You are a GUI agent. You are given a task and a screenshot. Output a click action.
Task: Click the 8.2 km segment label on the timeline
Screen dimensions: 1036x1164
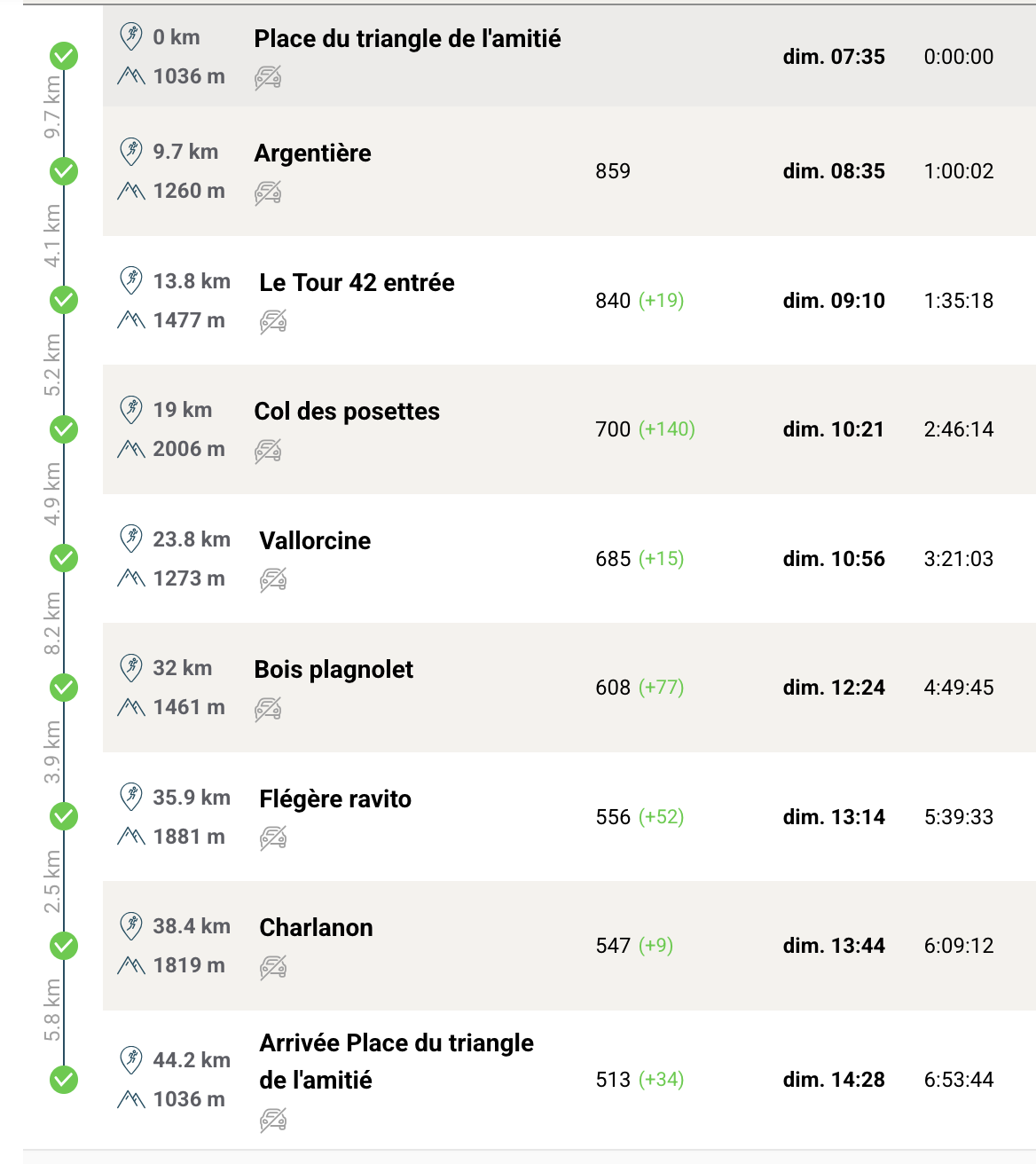(x=52, y=623)
